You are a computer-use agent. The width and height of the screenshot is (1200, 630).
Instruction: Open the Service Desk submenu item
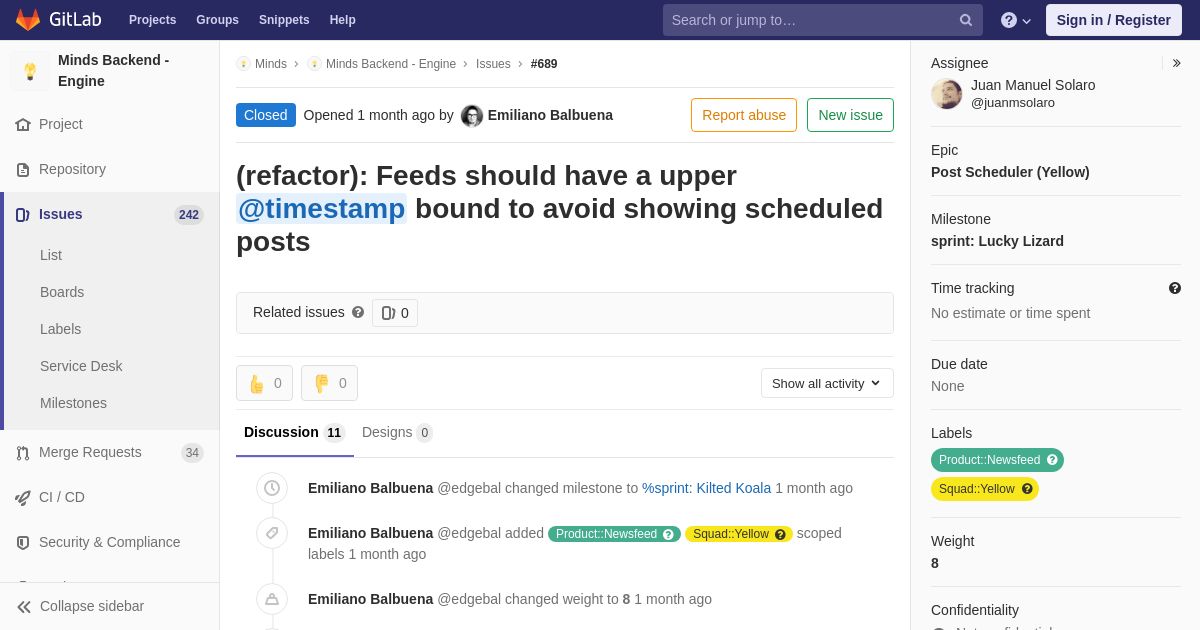pos(81,366)
